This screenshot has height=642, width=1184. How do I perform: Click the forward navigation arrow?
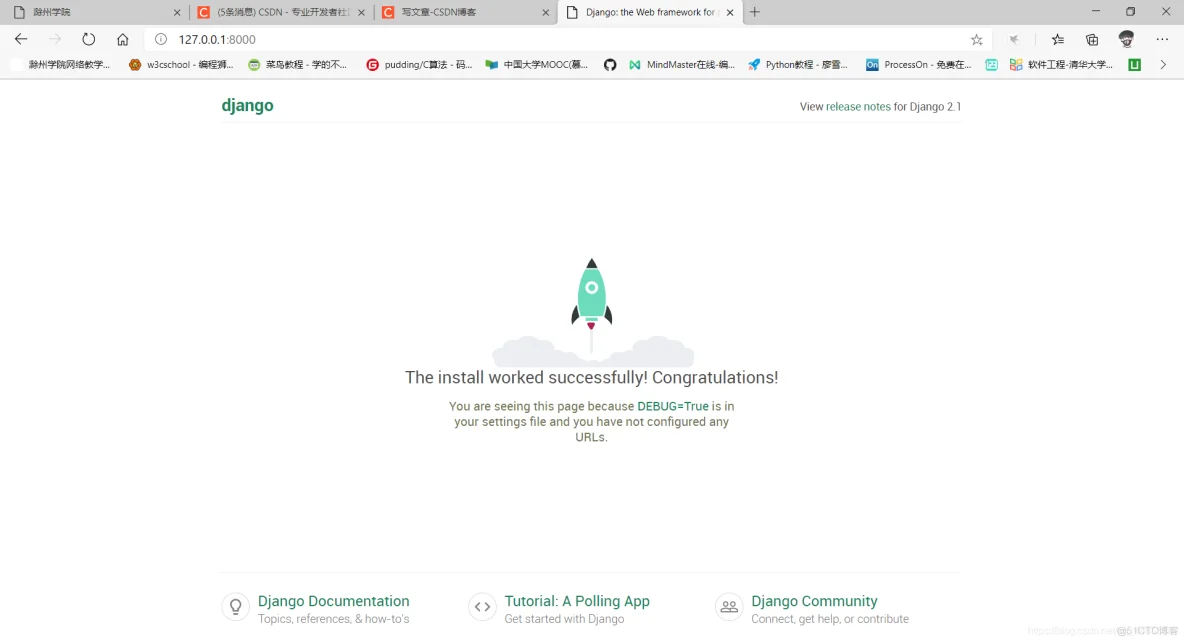[x=54, y=39]
